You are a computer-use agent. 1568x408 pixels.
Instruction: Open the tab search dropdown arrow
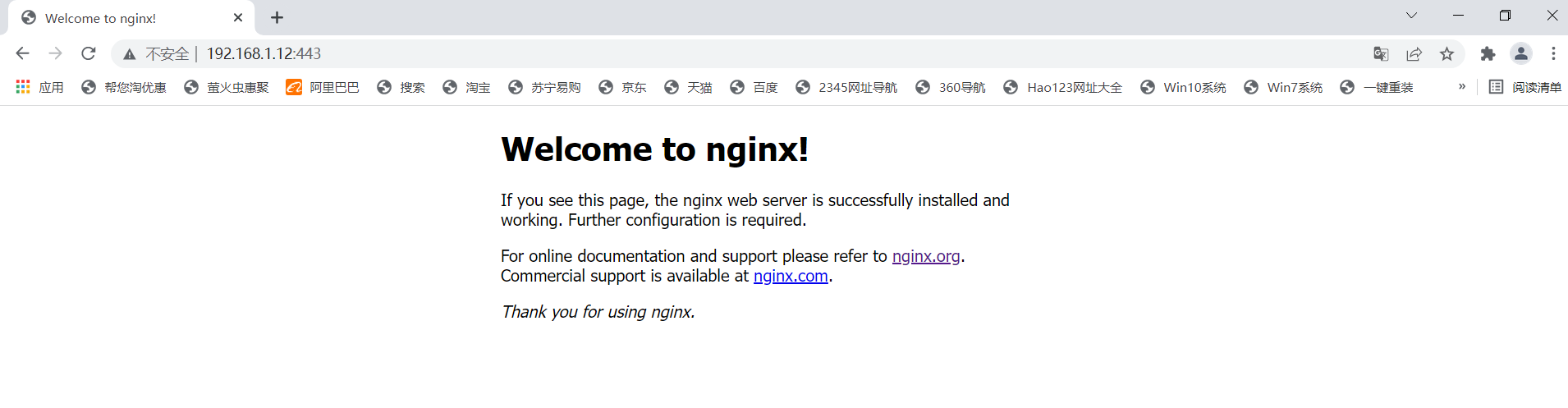[1411, 16]
